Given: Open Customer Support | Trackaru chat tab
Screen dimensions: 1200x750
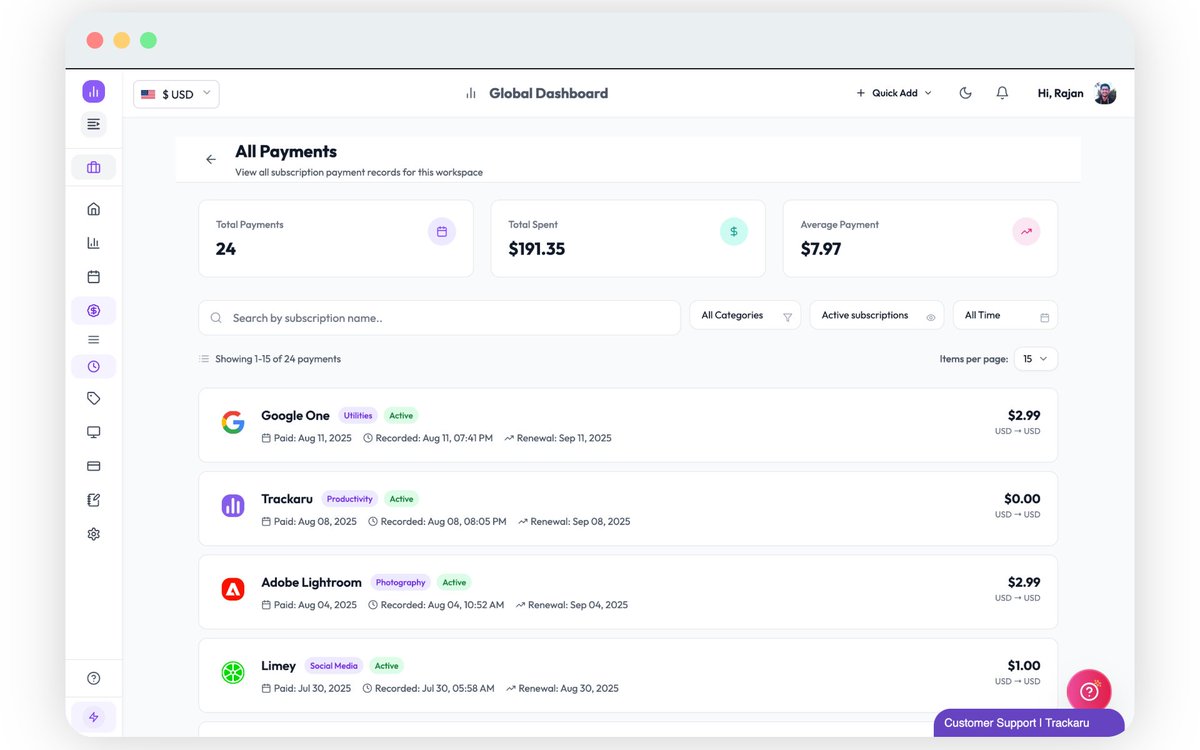Looking at the screenshot, I should coord(1029,723).
